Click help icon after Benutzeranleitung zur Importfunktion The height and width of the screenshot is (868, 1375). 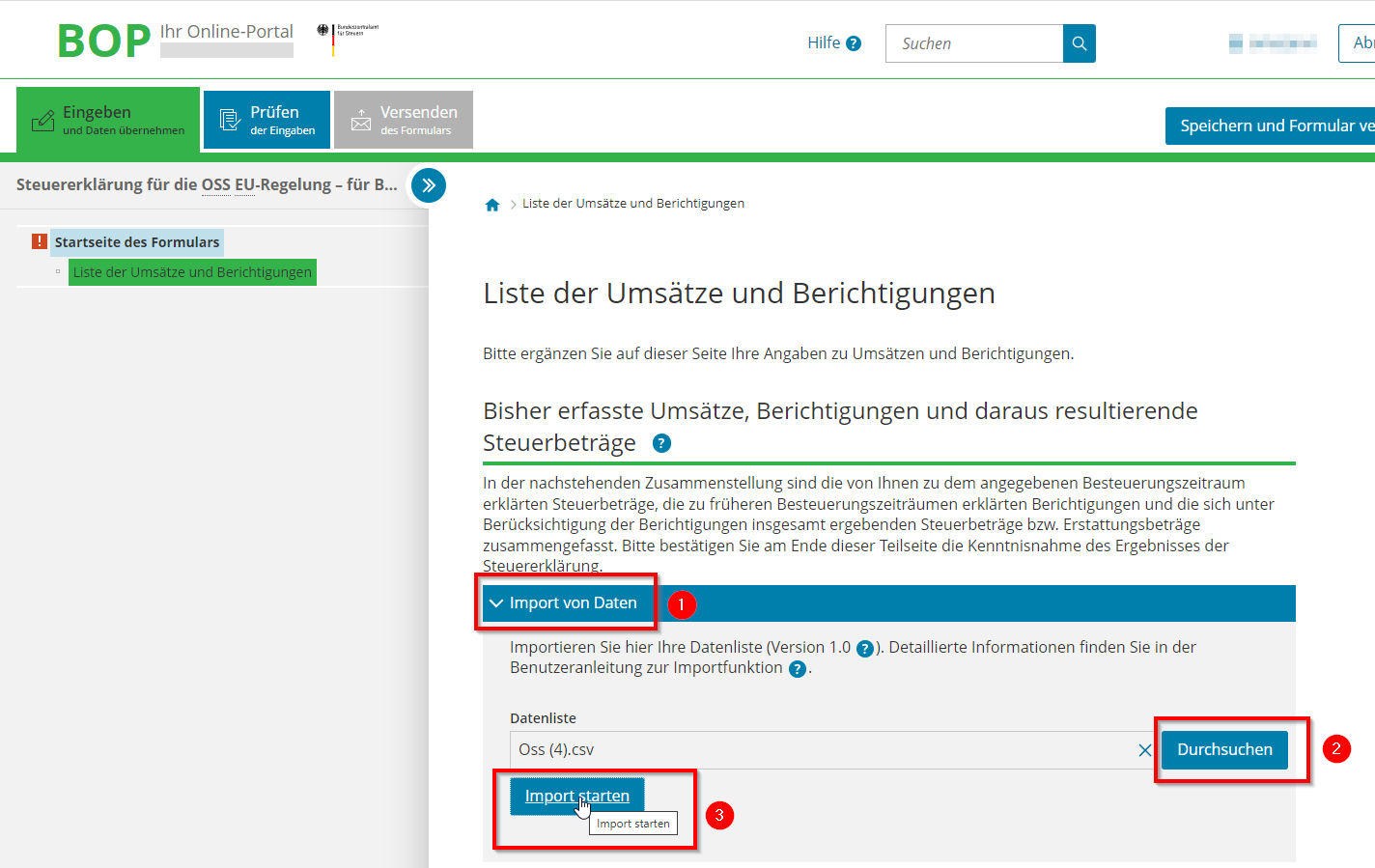coord(798,669)
